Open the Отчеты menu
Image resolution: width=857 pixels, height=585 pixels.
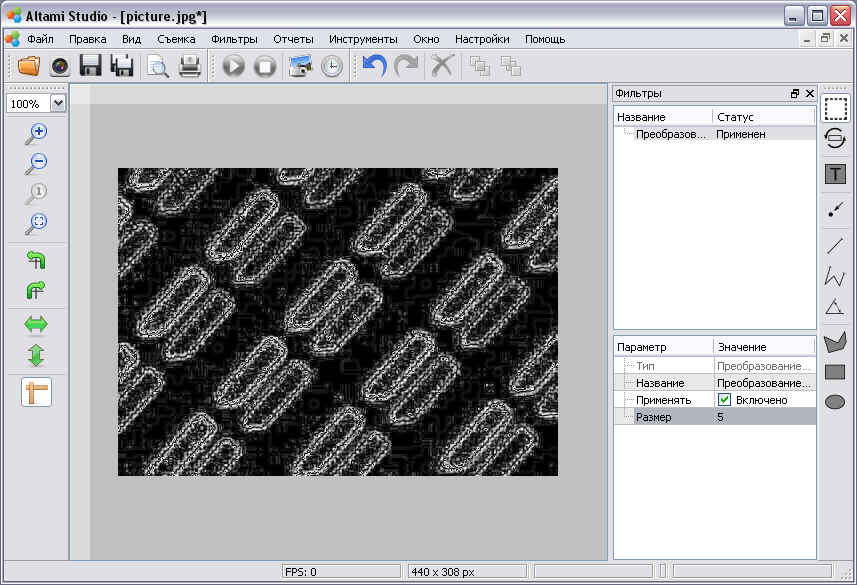294,39
